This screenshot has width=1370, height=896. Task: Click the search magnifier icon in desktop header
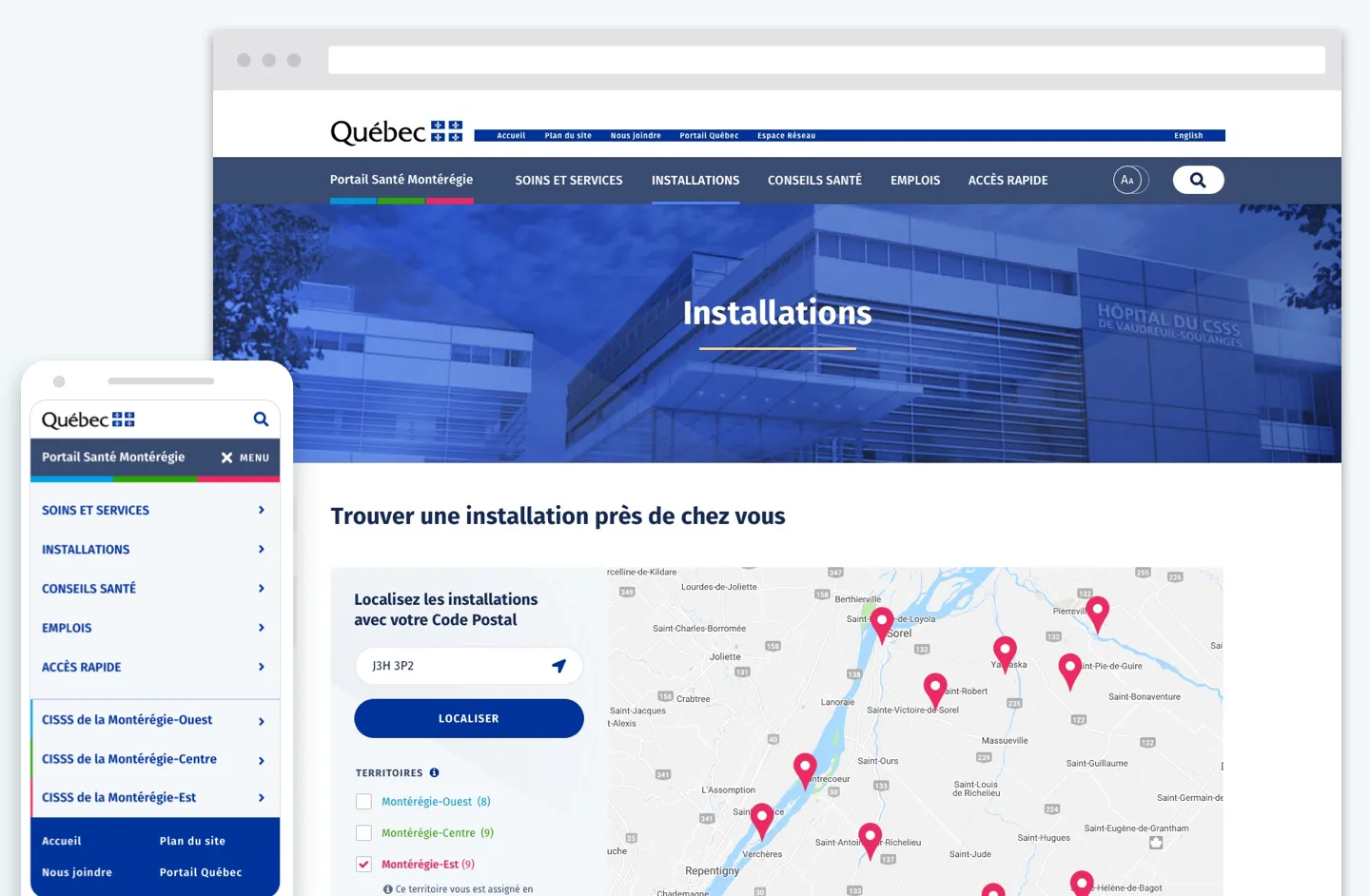pos(1198,180)
